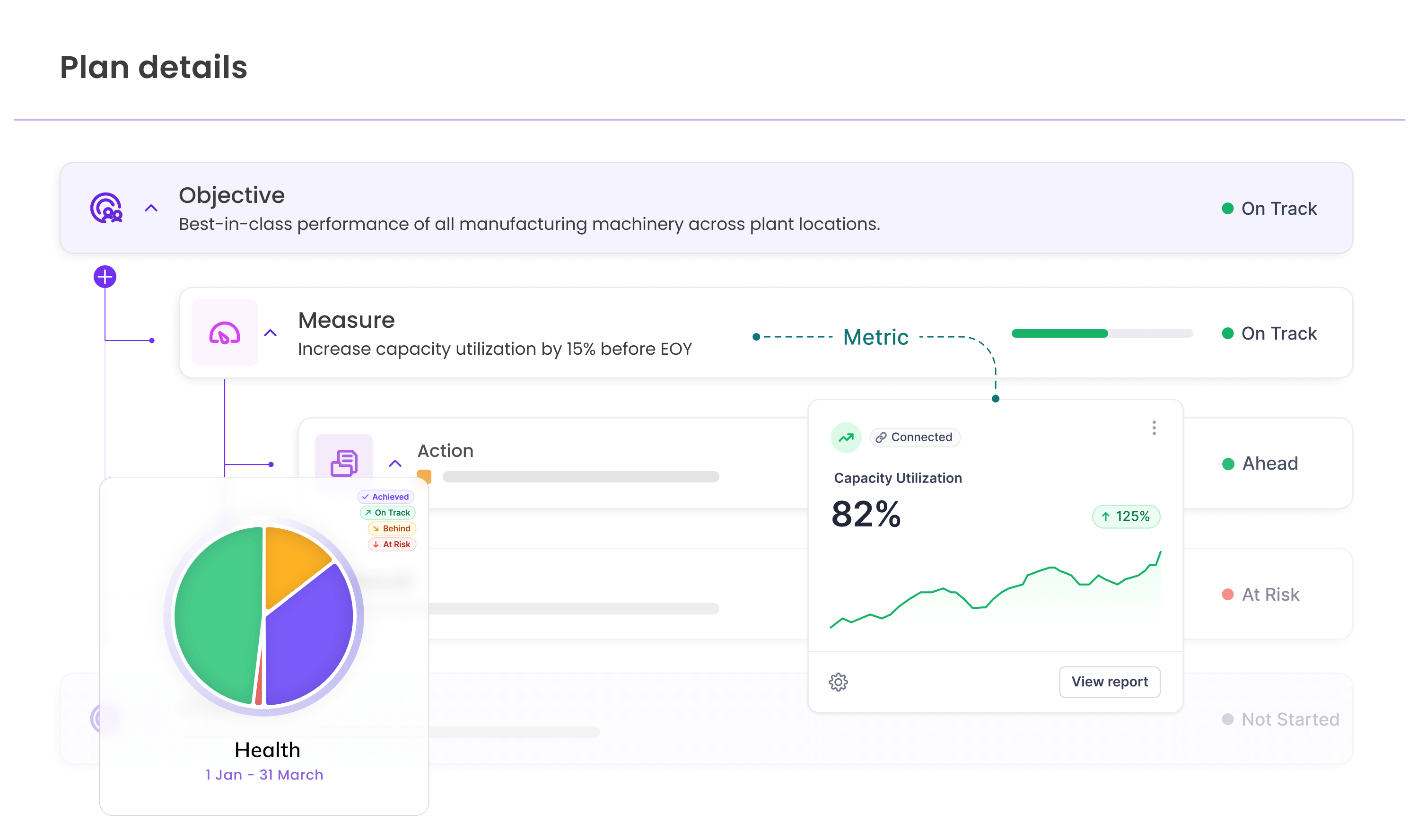
Task: Open the metric card three-dot menu
Action: pyautogui.click(x=1154, y=428)
